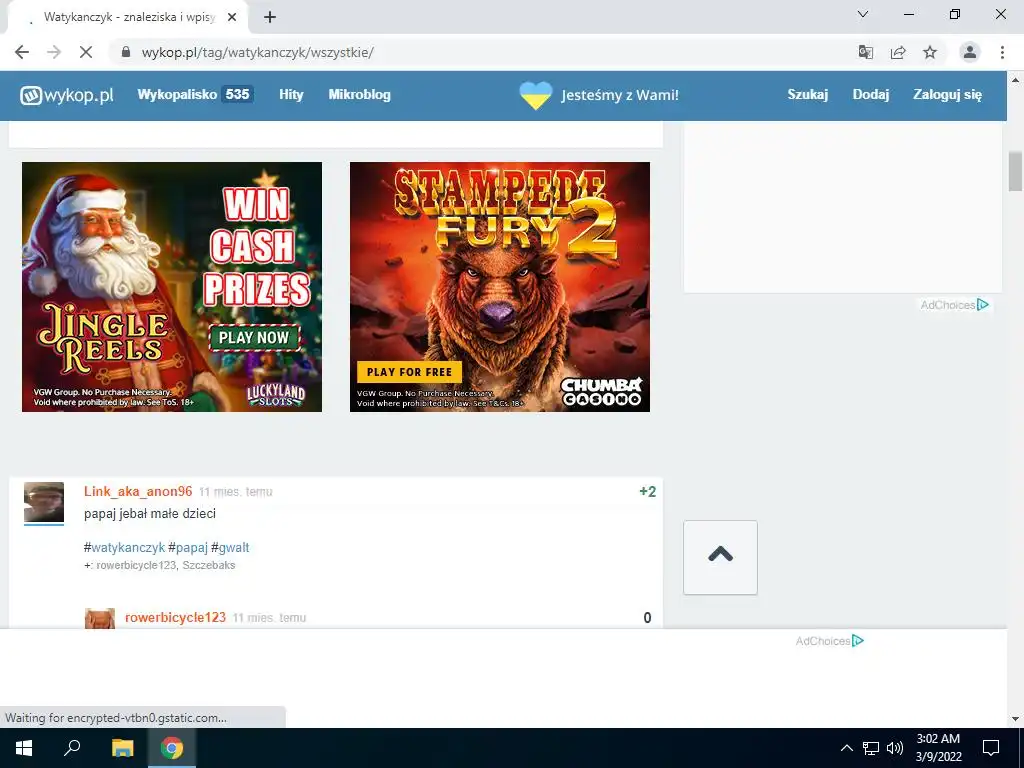Open Link_aka_anon96 avatar image
The image size is (1024, 768).
click(44, 503)
